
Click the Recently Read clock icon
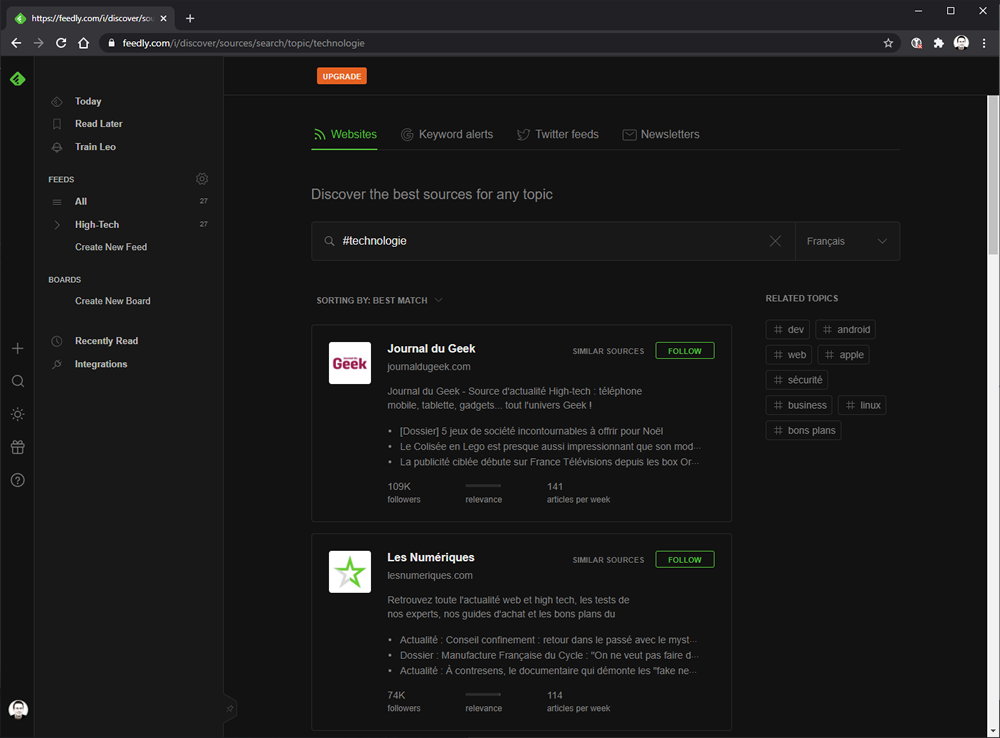tap(57, 341)
